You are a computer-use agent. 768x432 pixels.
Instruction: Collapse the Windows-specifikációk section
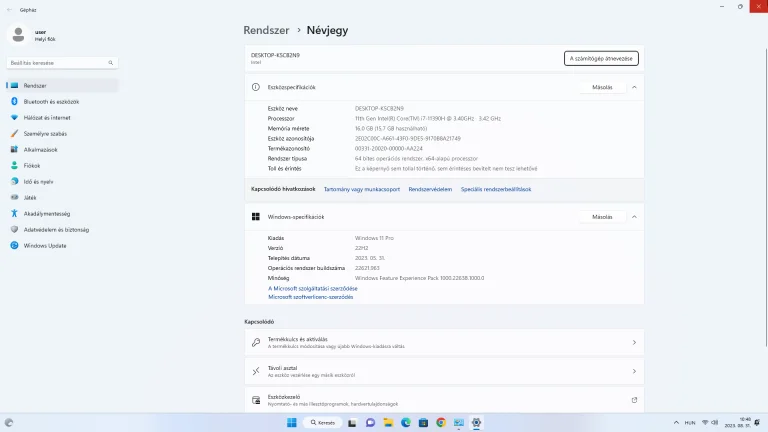click(x=634, y=216)
